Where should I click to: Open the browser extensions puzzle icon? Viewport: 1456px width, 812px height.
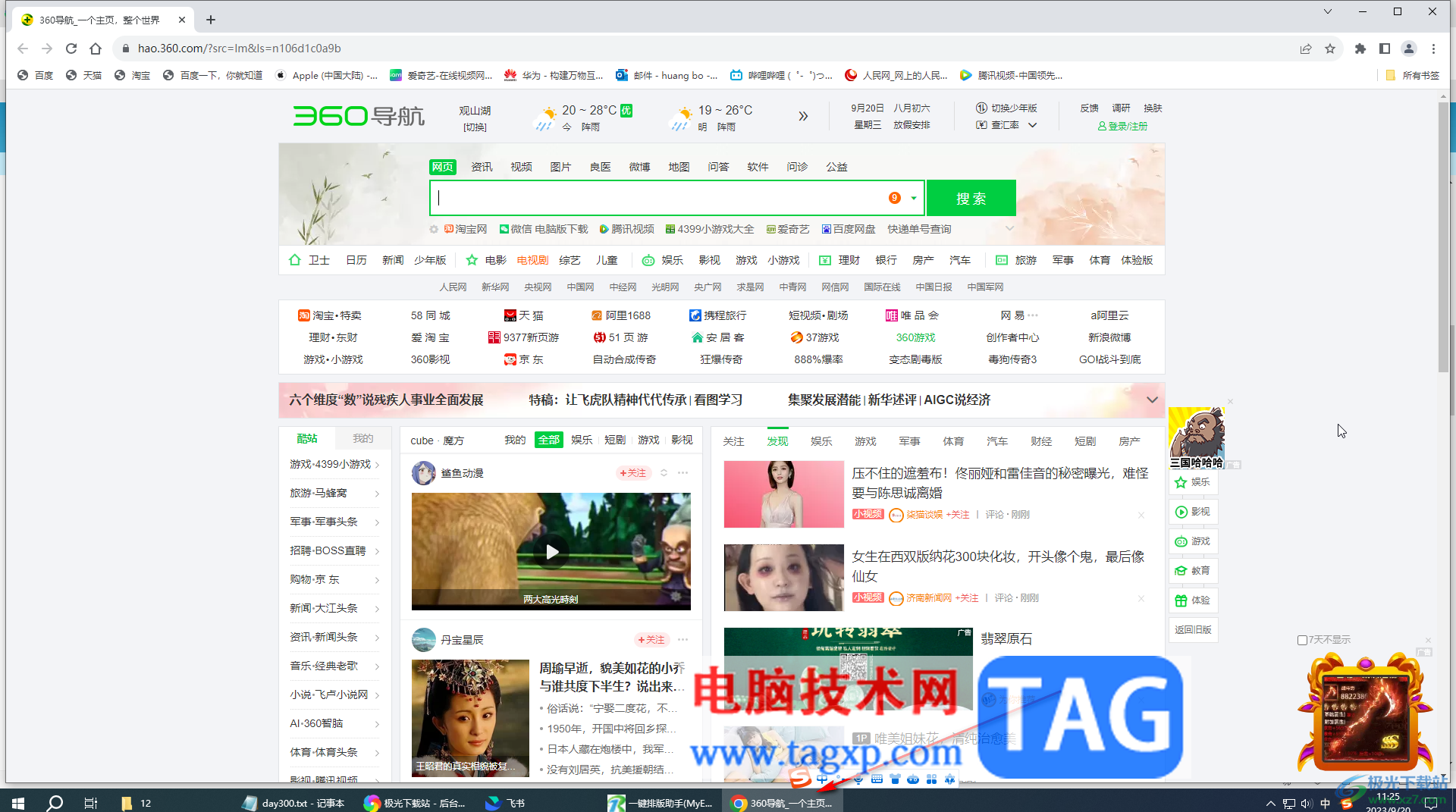1360,49
